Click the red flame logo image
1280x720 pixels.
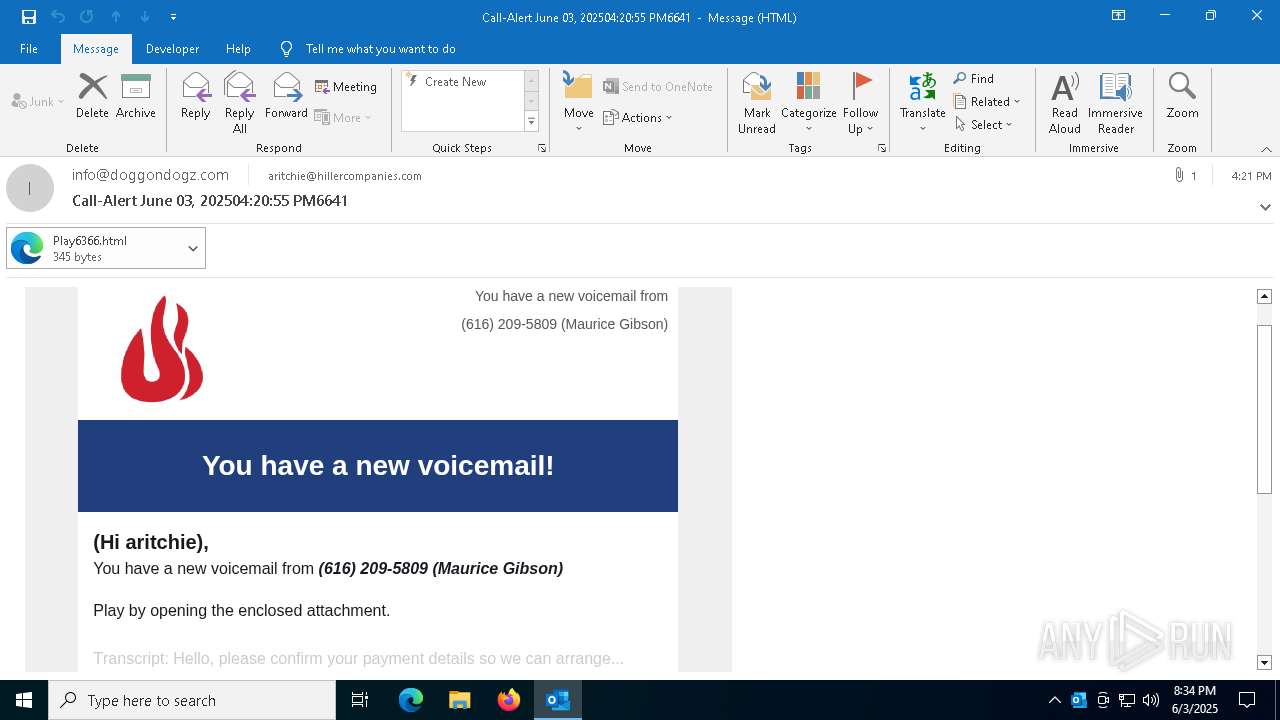[x=162, y=349]
